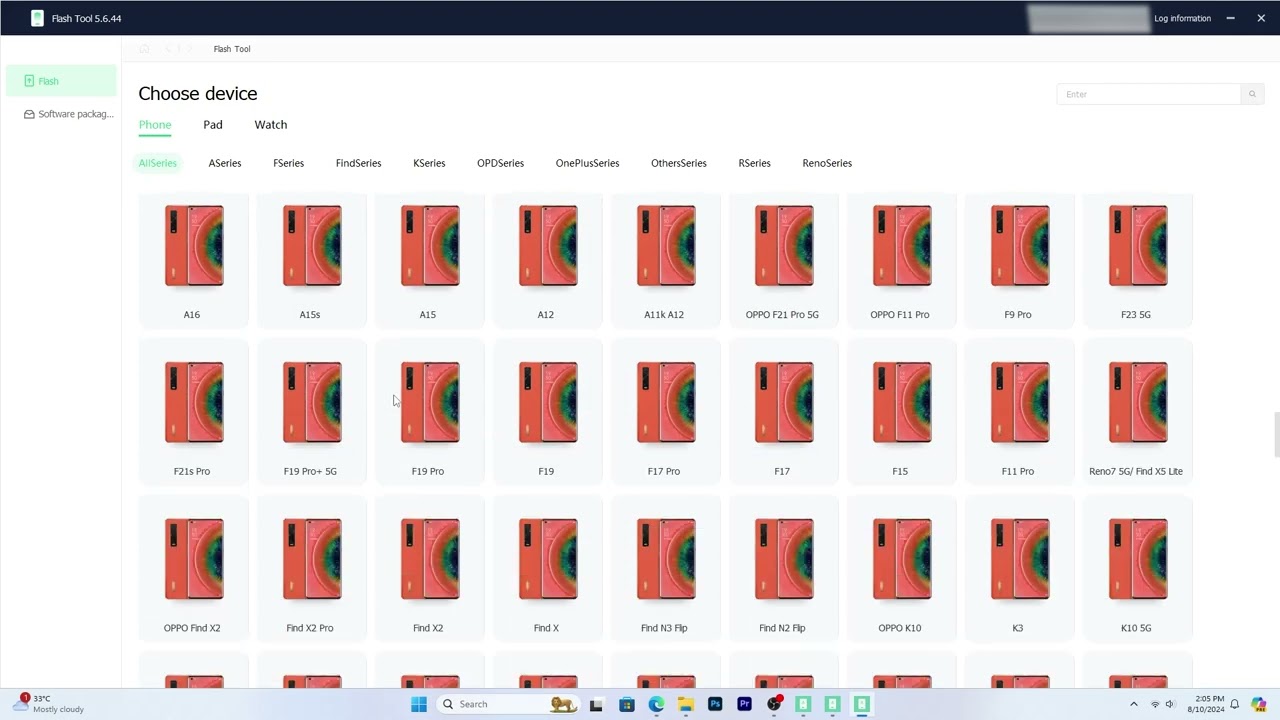
Task: Open the recorder app with red dot
Action: [x=774, y=704]
